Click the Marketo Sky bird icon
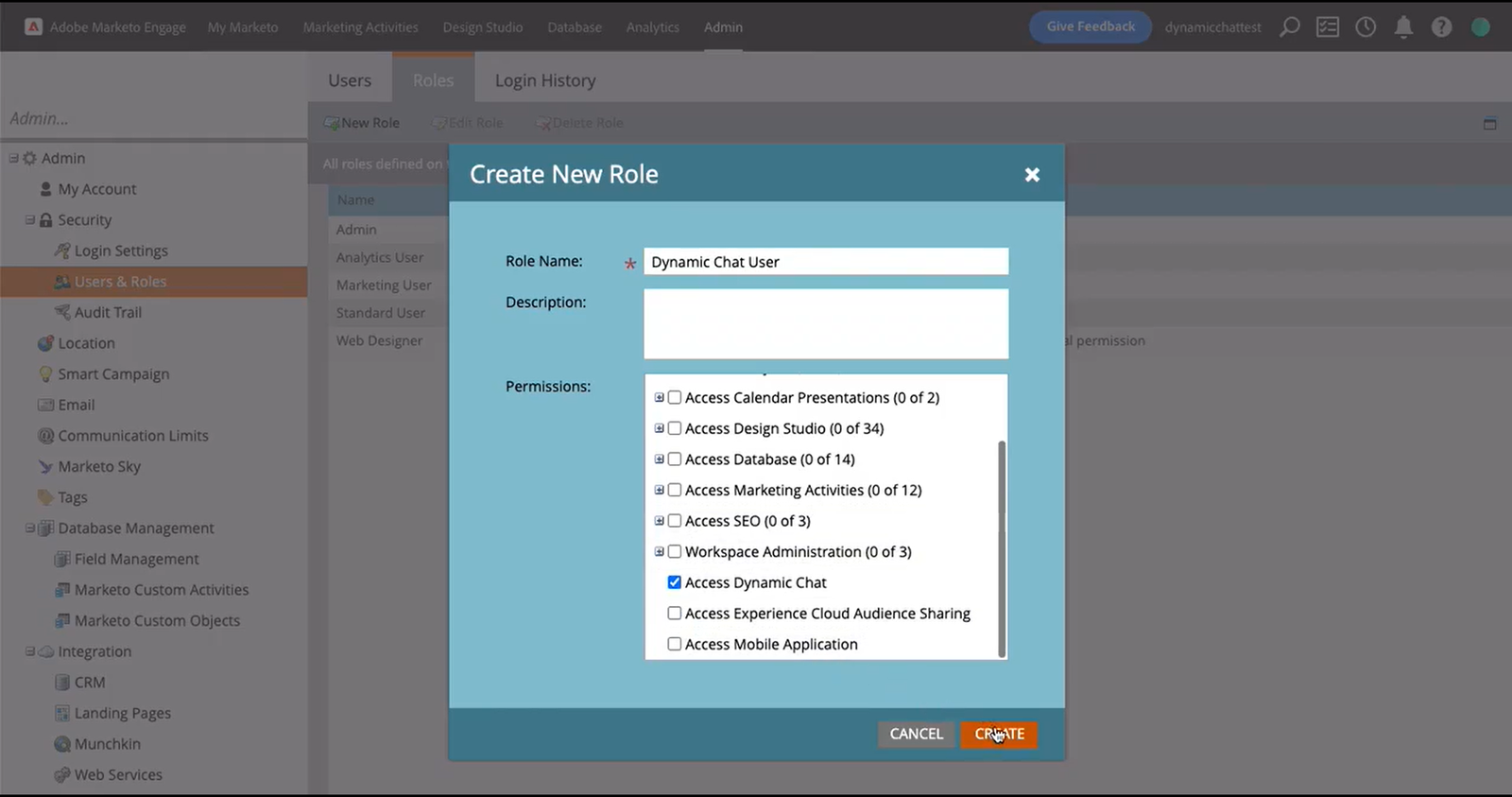 click(45, 467)
